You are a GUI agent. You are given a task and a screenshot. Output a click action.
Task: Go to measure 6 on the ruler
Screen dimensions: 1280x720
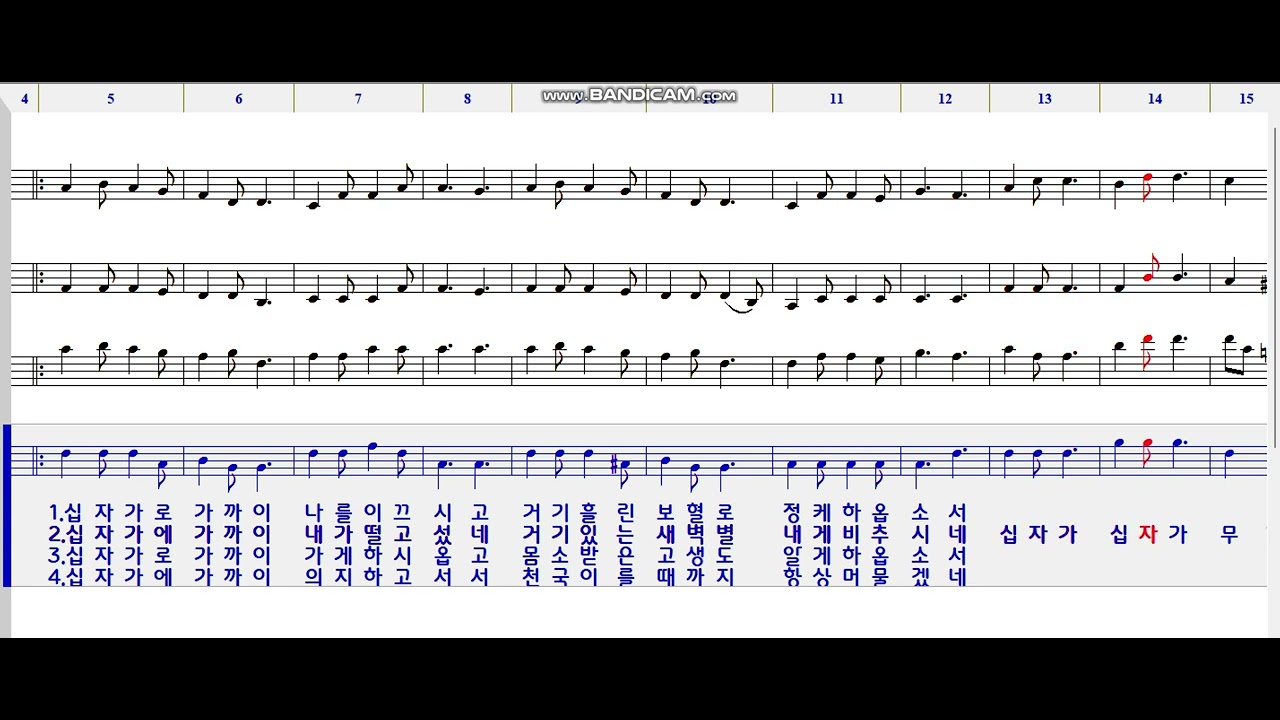(239, 99)
